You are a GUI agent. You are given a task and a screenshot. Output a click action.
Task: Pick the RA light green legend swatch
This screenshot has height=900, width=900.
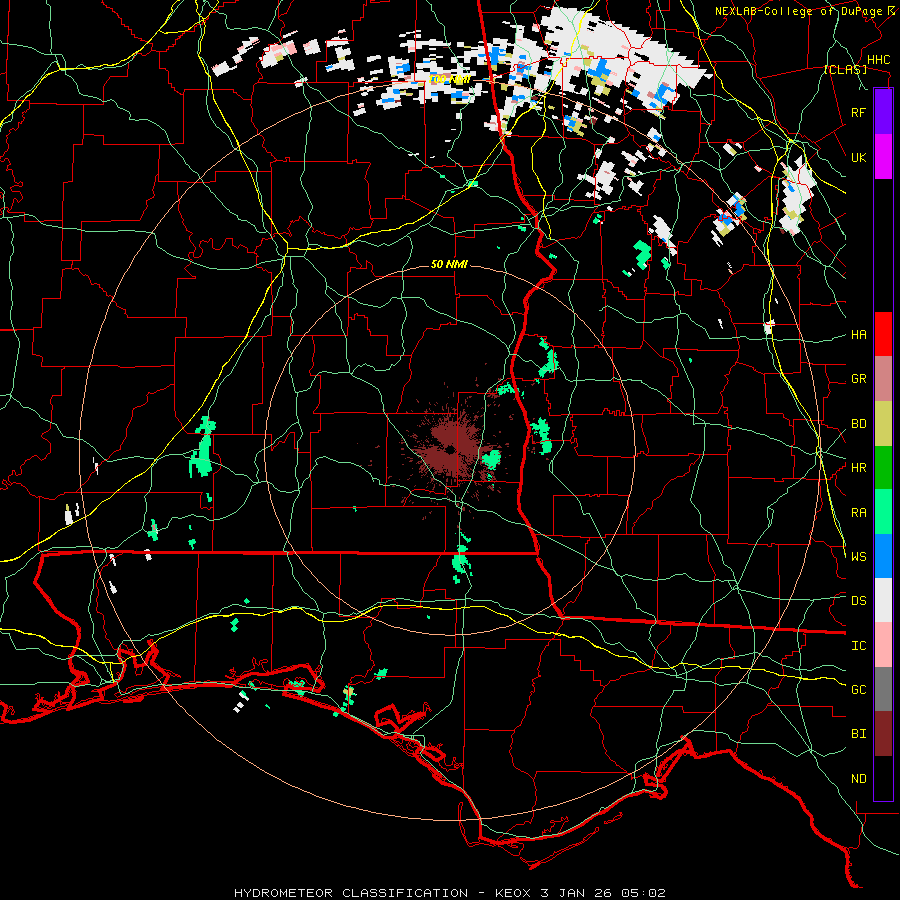883,512
